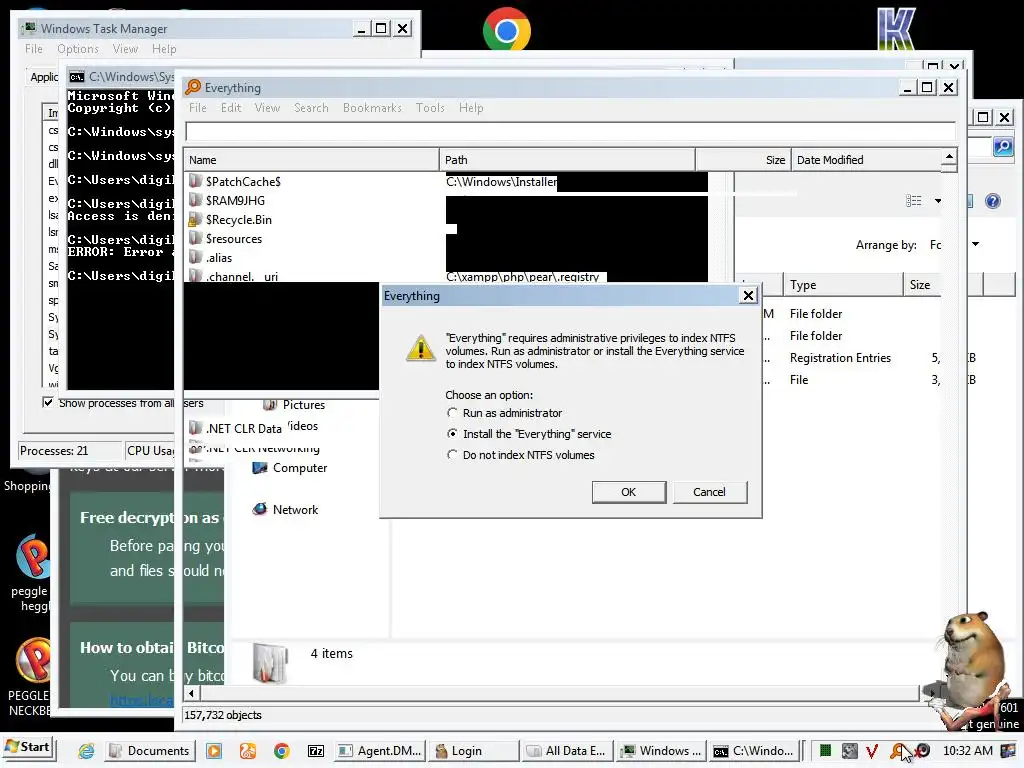Select the .alias folder icon

pos(195,257)
